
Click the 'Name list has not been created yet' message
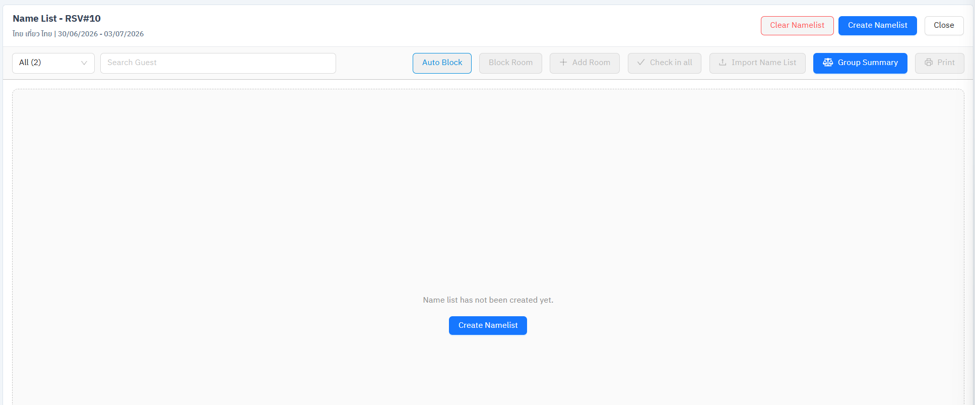pyautogui.click(x=488, y=300)
